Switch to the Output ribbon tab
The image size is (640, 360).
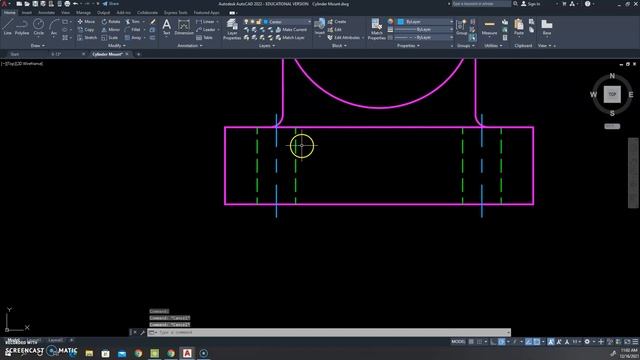tap(103, 13)
